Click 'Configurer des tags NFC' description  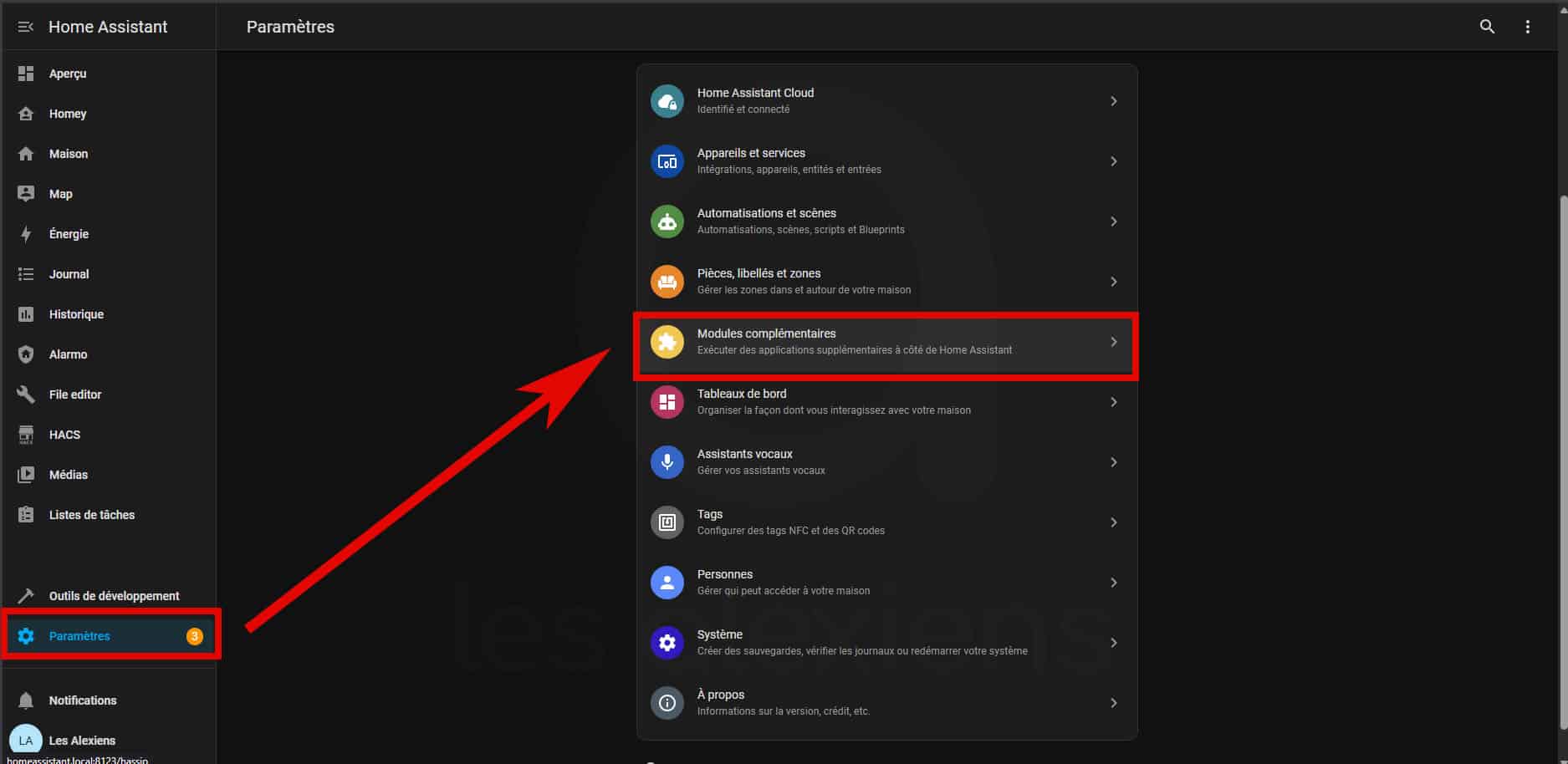click(791, 531)
